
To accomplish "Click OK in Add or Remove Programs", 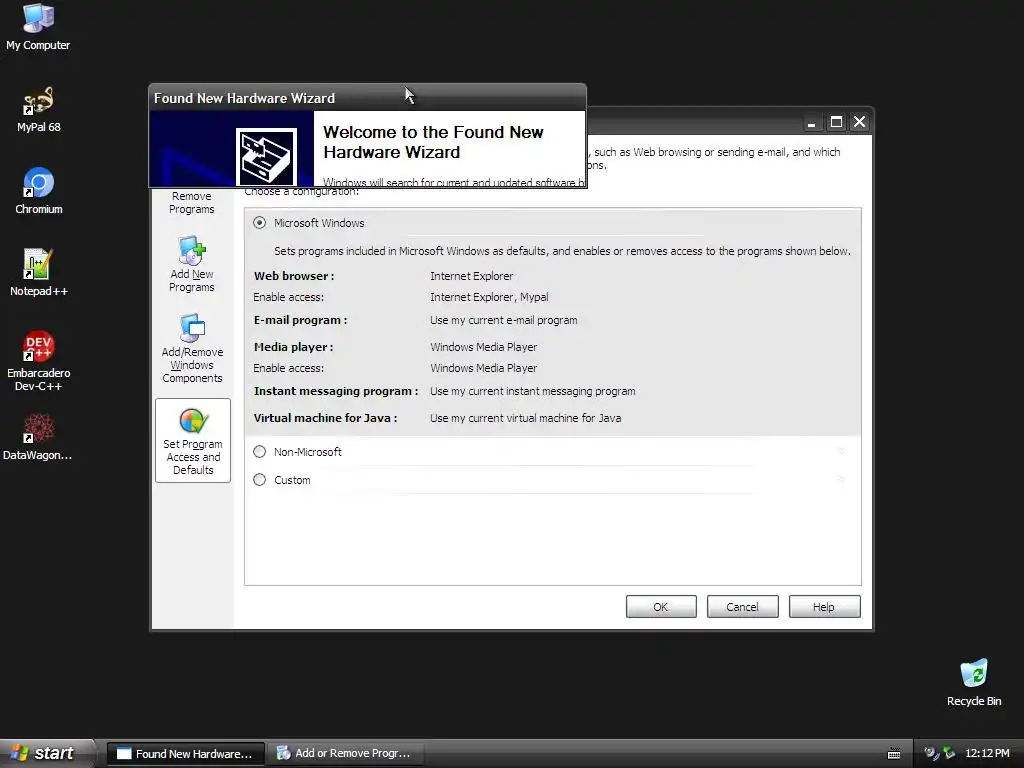I will click(x=661, y=607).
